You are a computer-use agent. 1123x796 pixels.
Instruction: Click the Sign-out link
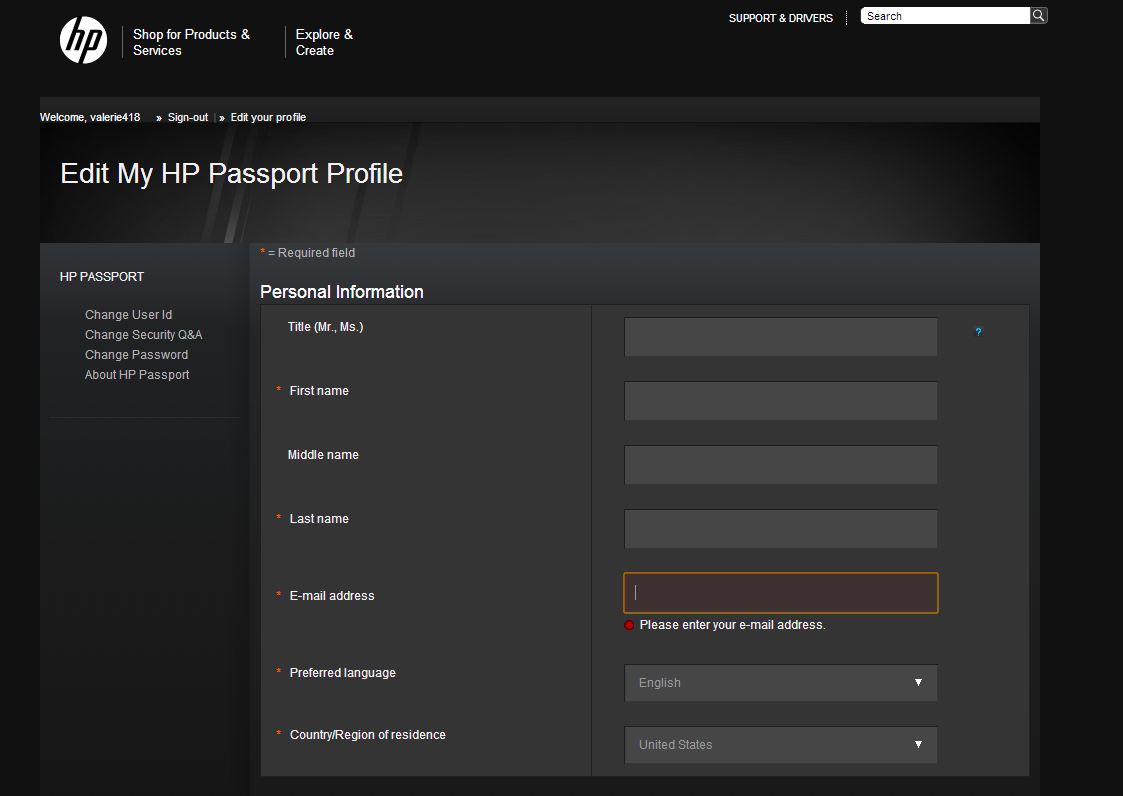[x=188, y=118]
